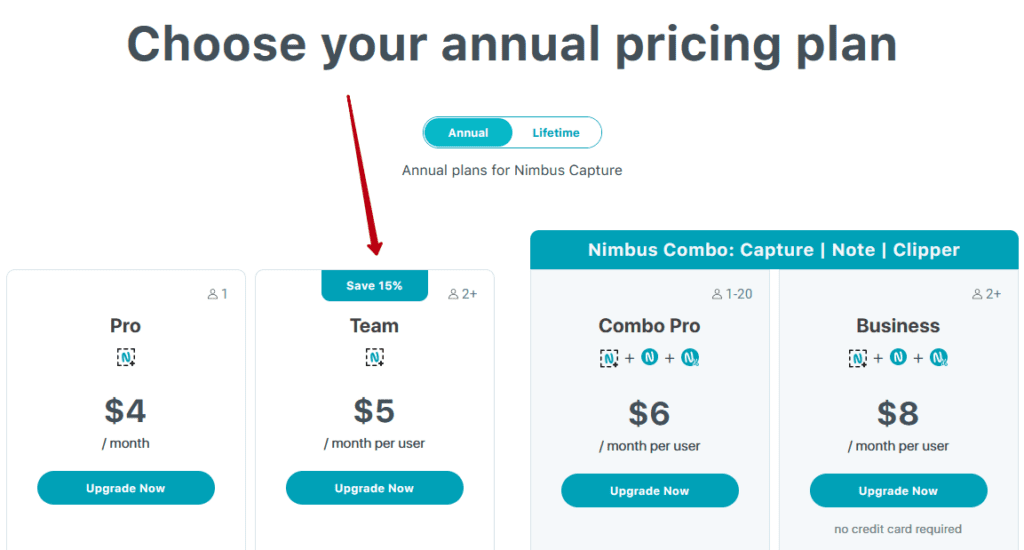Image resolution: width=1024 pixels, height=550 pixels.
Task: Click the Save 15% badge on Team
Action: (374, 285)
